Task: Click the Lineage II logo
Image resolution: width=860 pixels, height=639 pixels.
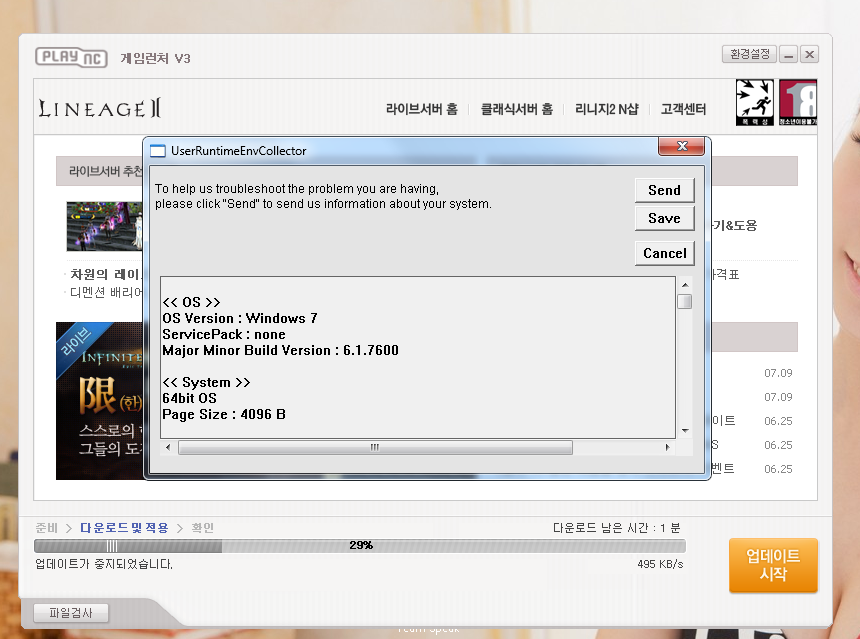Action: (100, 109)
